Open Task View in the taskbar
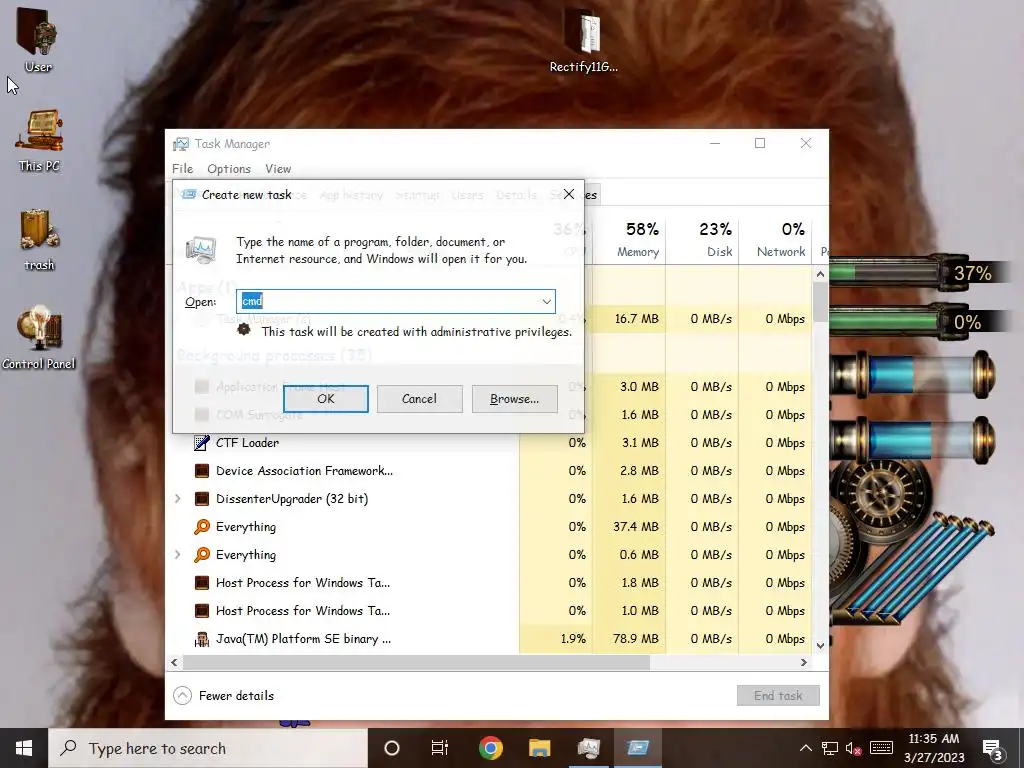Image resolution: width=1024 pixels, height=768 pixels. click(x=440, y=748)
